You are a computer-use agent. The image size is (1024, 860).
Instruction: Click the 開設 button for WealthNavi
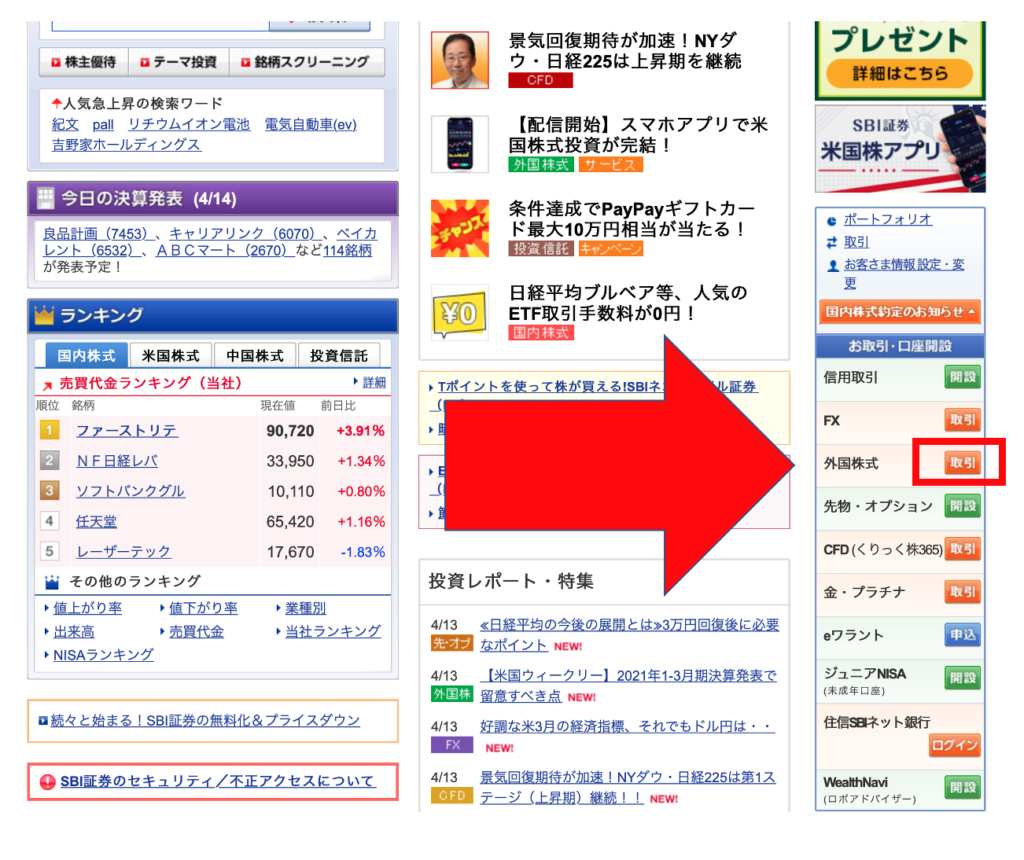pos(963,787)
